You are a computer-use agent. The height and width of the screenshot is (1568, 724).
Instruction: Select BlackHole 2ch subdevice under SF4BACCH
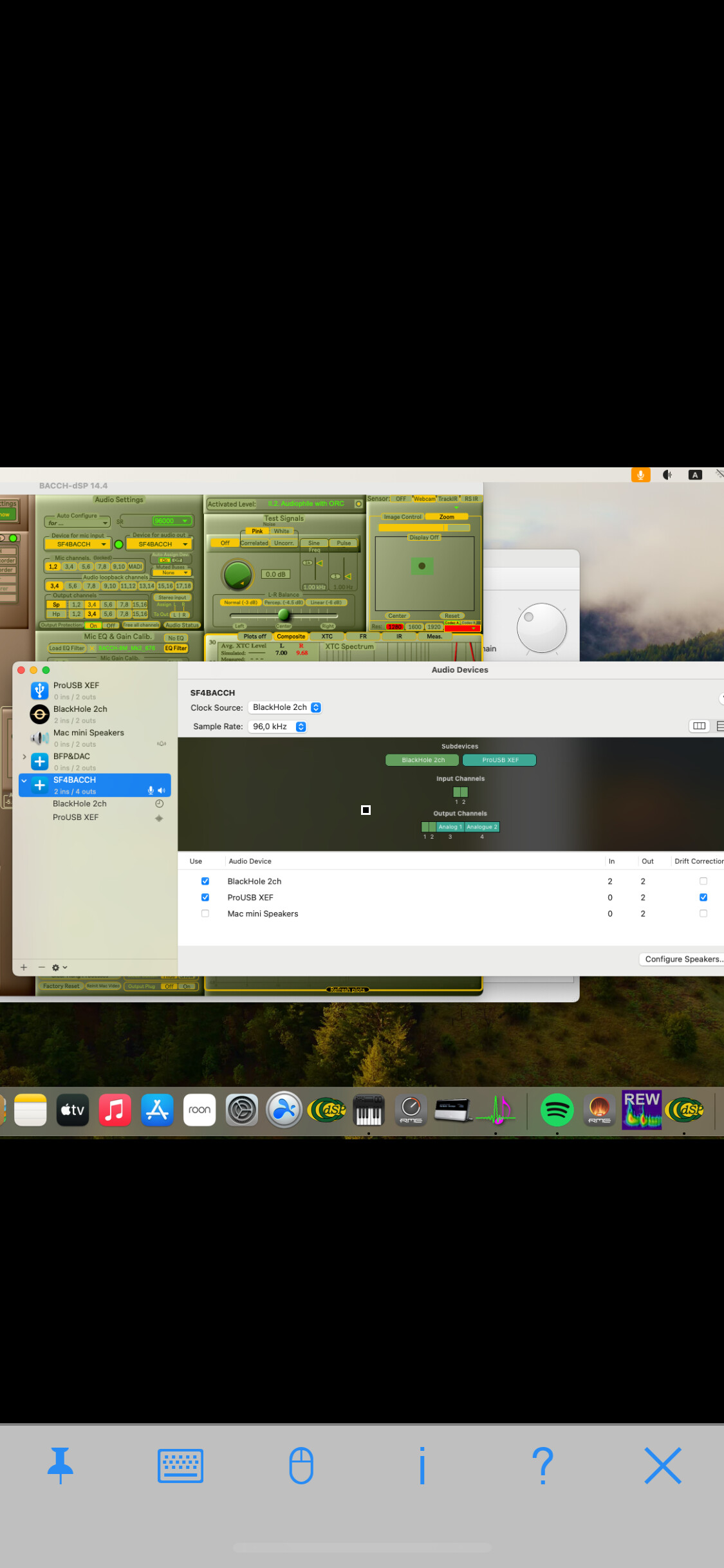[x=80, y=804]
